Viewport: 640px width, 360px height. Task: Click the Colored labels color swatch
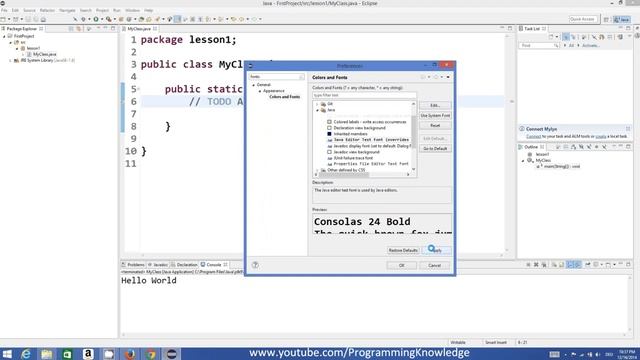pos(329,122)
